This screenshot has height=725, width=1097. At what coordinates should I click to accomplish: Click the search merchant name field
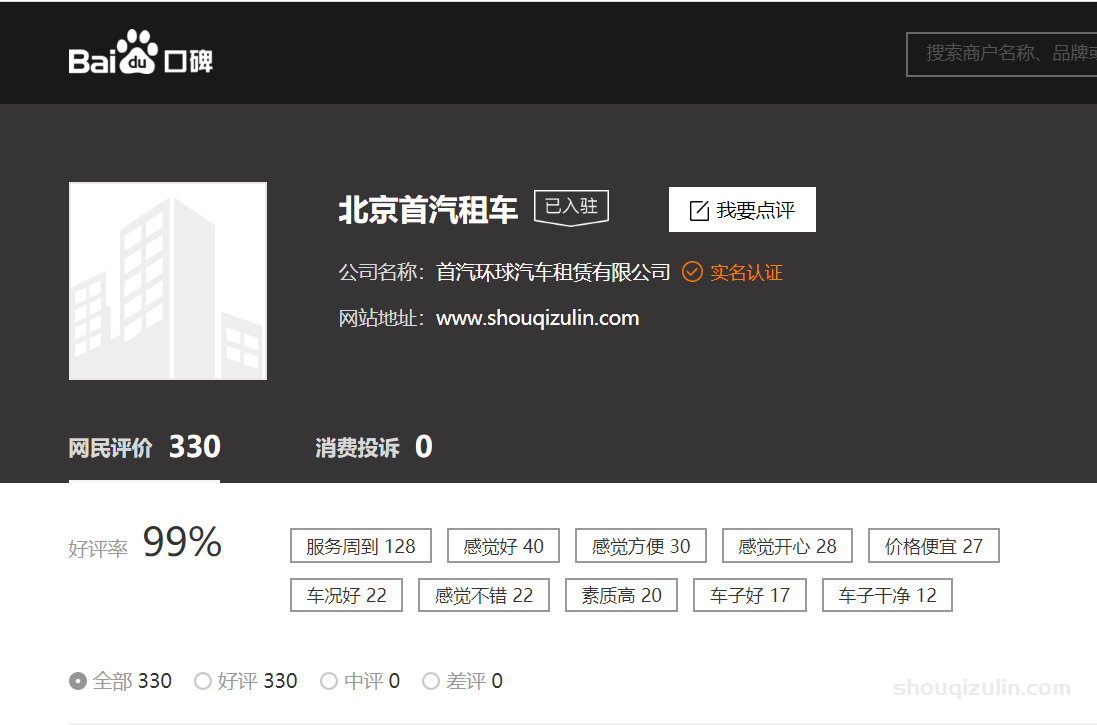pos(1002,54)
